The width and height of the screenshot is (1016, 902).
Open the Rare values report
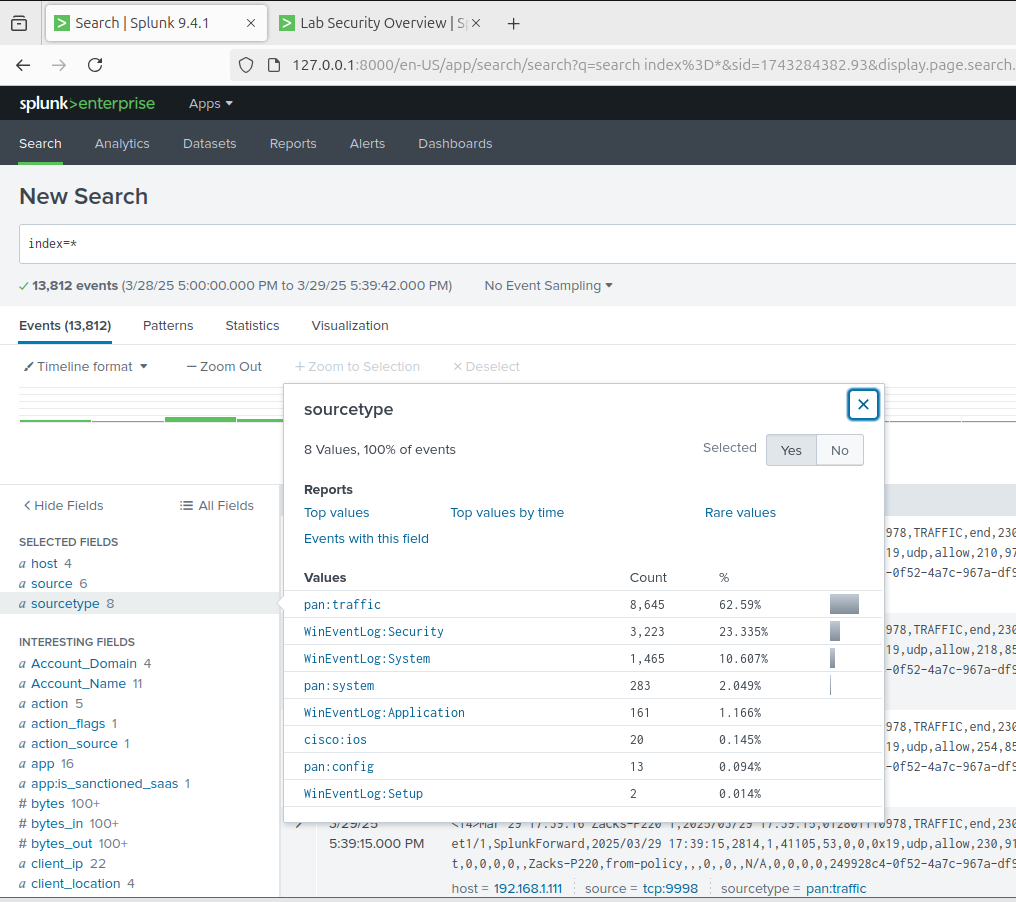point(740,513)
